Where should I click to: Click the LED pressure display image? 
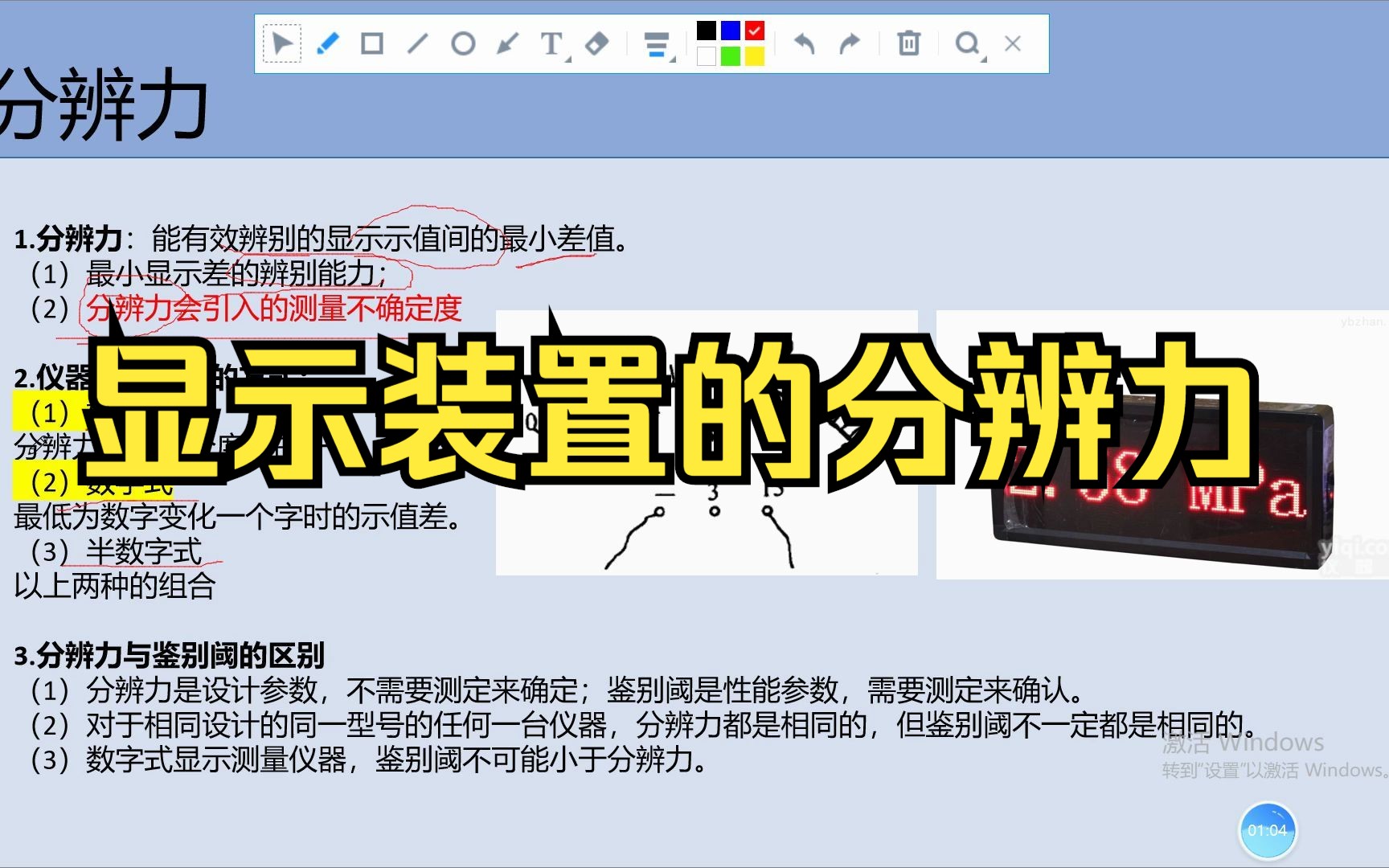1162,444
